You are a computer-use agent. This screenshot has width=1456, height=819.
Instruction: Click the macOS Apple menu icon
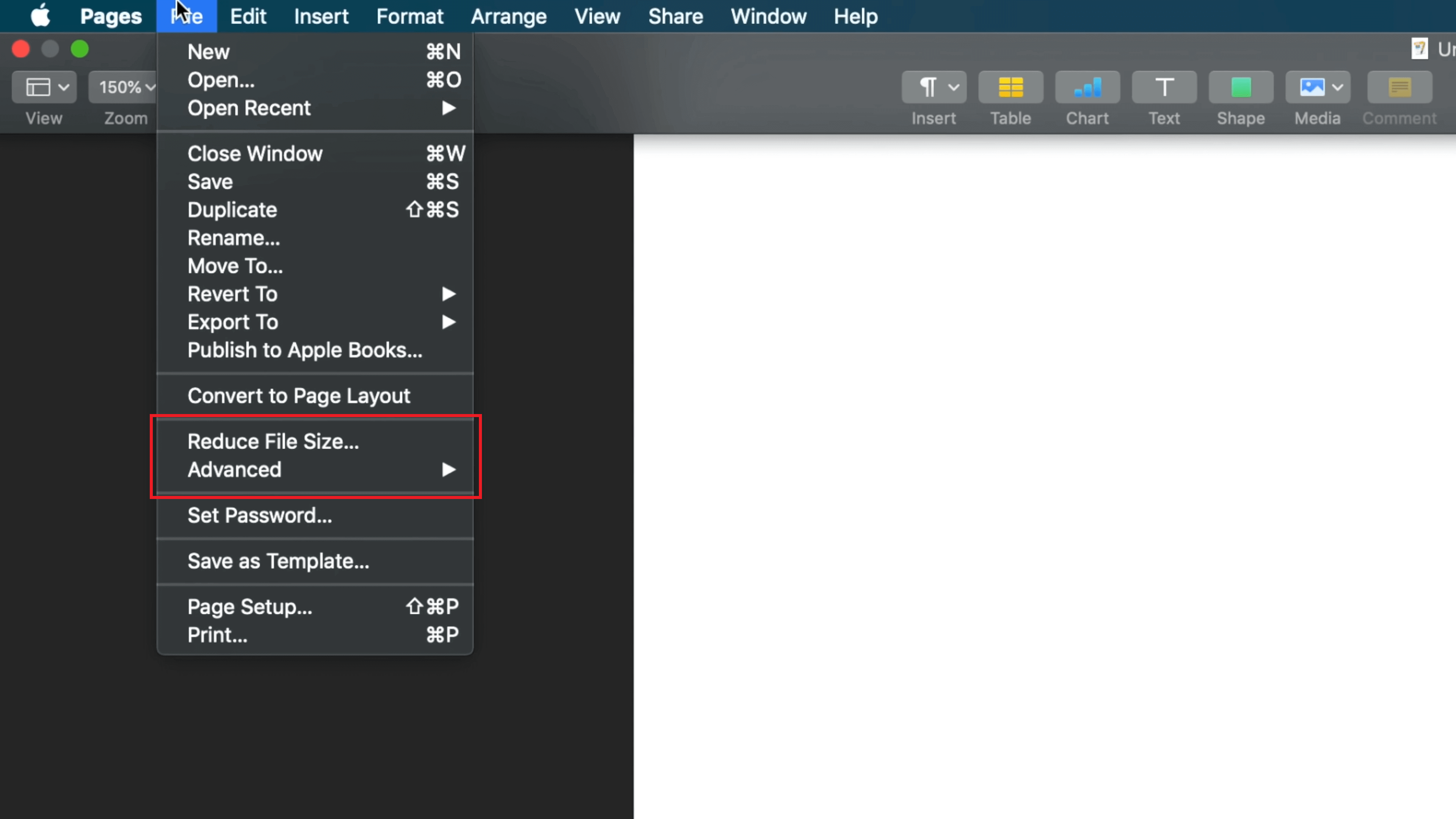pyautogui.click(x=40, y=16)
